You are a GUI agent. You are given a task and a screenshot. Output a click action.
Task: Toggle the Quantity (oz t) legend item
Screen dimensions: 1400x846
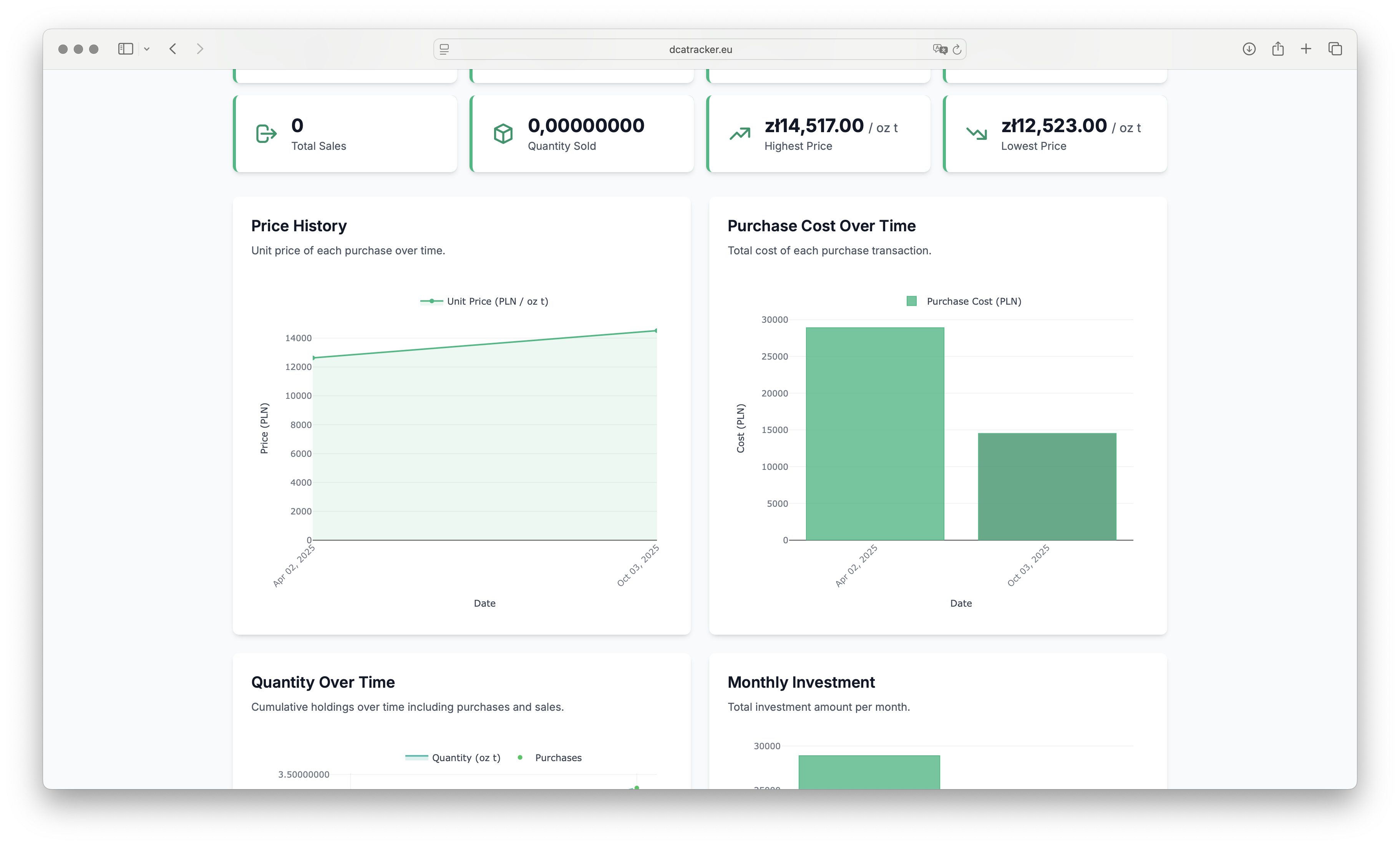pos(453,757)
